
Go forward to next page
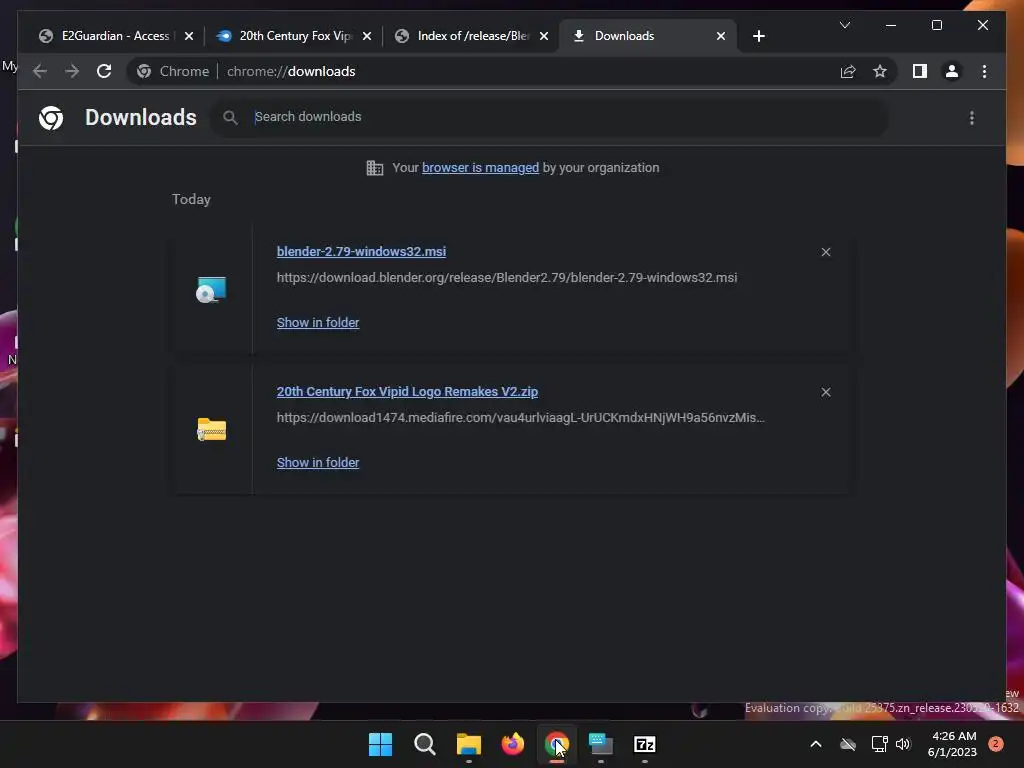click(x=72, y=71)
